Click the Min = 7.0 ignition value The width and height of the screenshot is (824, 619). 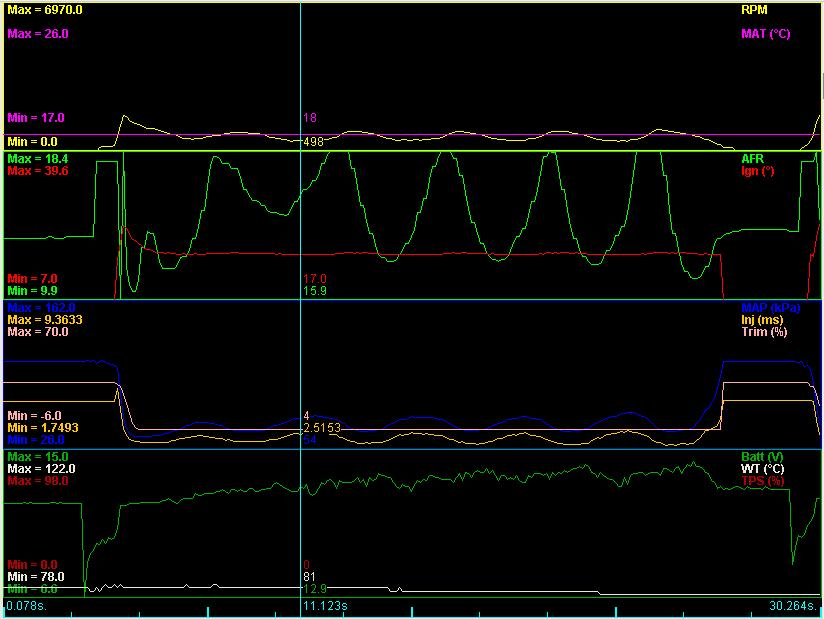tap(33, 279)
